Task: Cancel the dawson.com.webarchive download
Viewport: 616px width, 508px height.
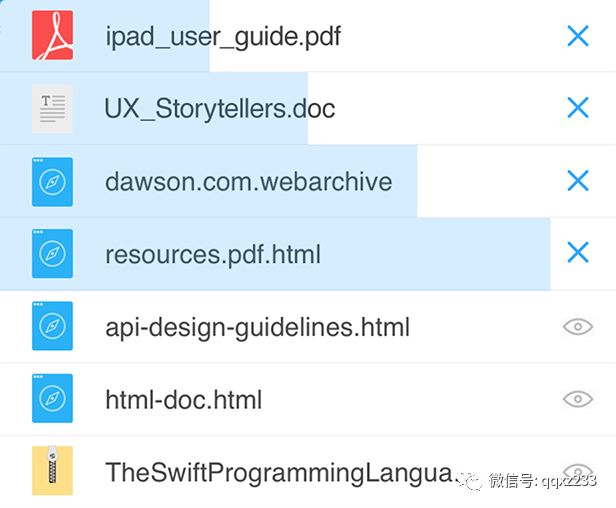Action: coord(578,181)
